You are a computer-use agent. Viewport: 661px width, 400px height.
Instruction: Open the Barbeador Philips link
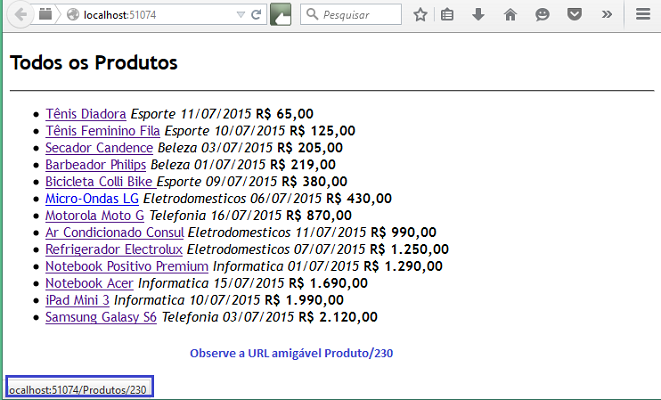96,164
